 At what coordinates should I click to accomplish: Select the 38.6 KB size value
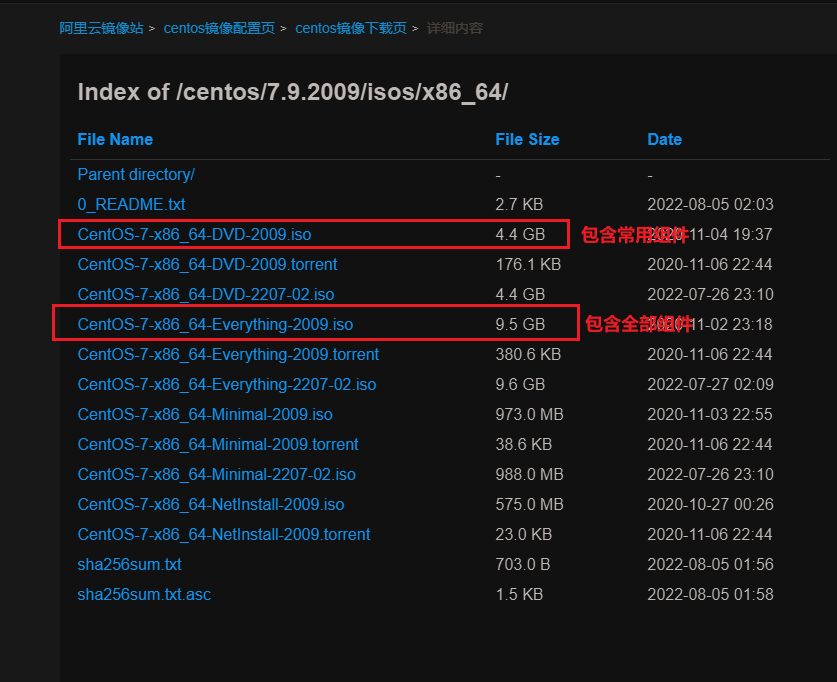(x=524, y=444)
